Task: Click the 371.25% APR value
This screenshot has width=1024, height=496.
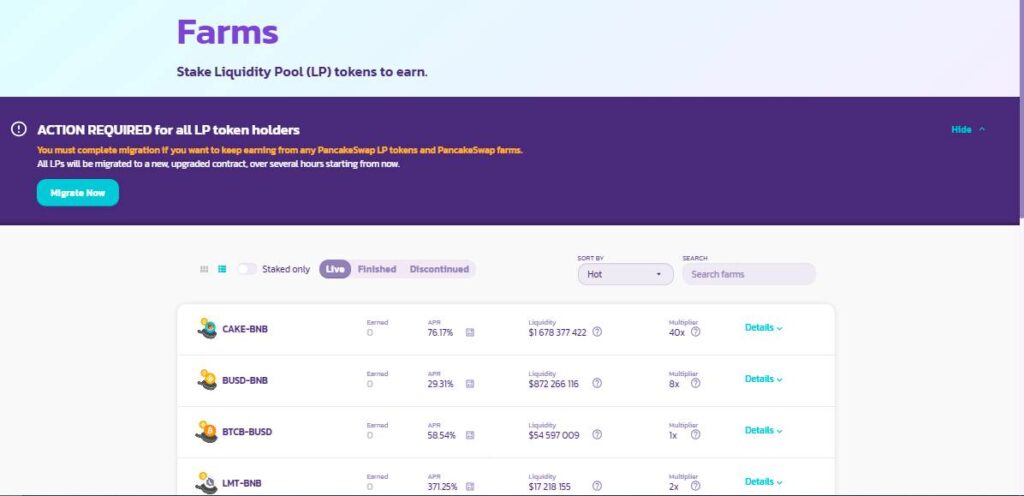Action: pos(443,488)
